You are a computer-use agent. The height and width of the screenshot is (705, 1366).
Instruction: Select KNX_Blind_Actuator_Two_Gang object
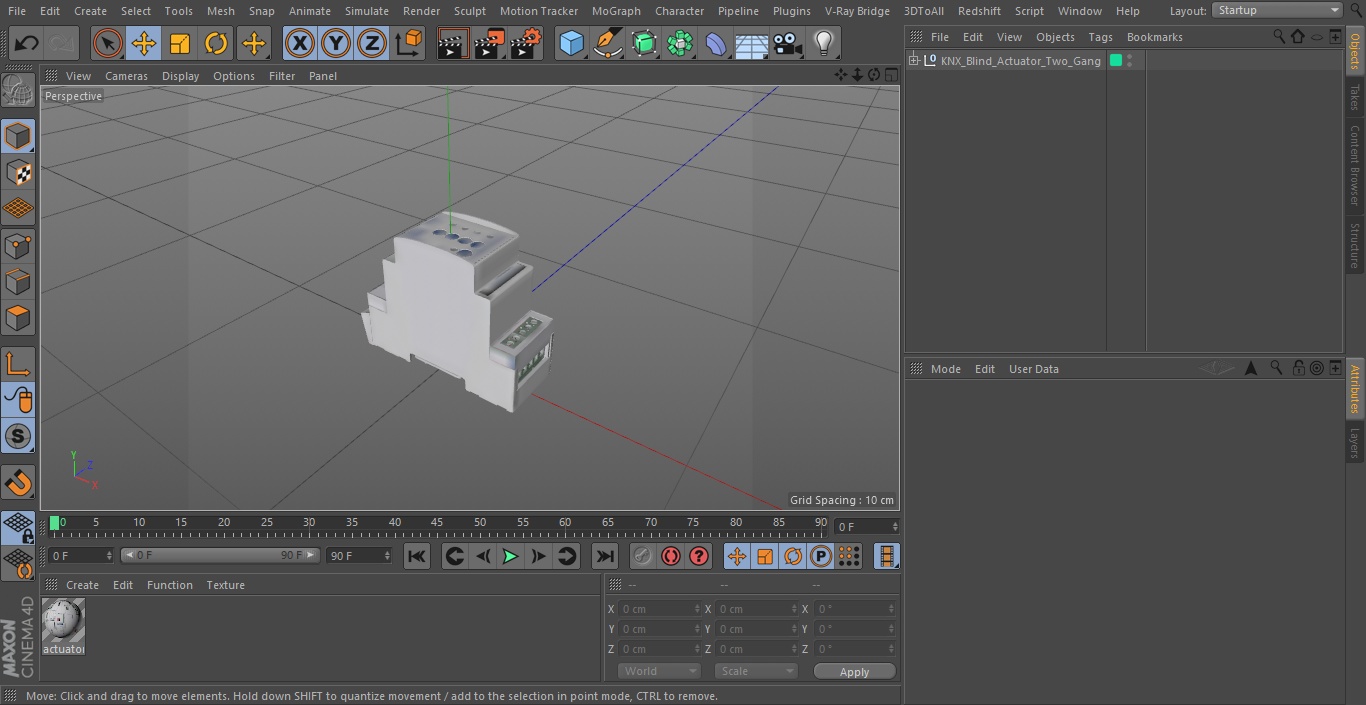[x=1020, y=61]
